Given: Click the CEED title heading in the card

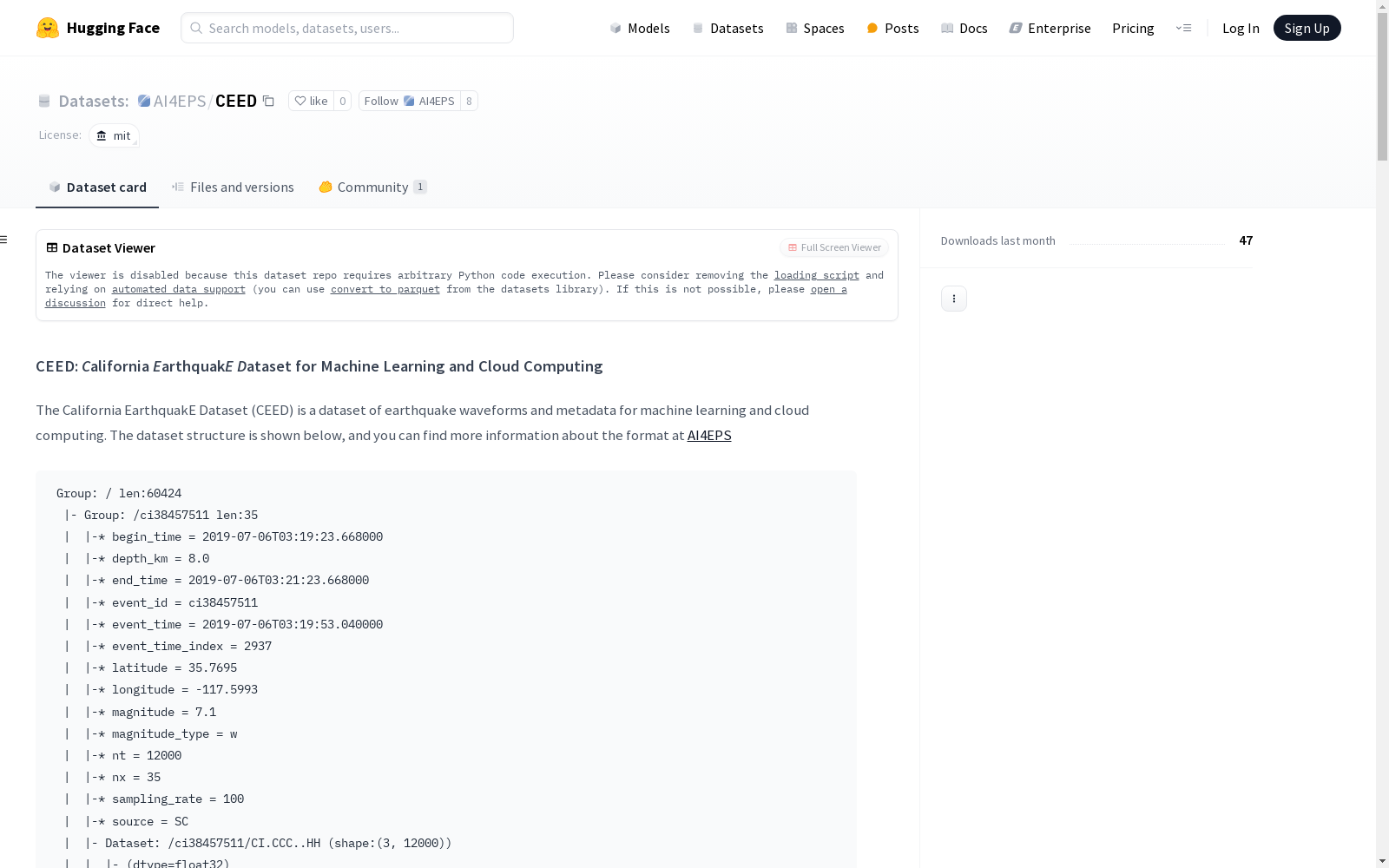Looking at the screenshot, I should coord(319,366).
